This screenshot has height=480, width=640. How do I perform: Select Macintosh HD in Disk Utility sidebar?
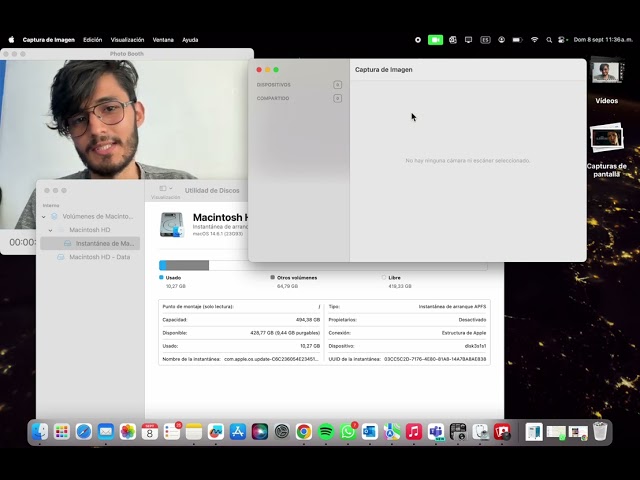click(90, 230)
